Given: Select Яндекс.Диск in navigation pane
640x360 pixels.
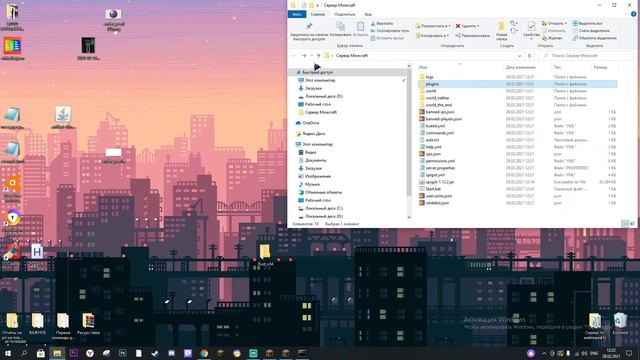Looking at the screenshot, I should pos(313,134).
